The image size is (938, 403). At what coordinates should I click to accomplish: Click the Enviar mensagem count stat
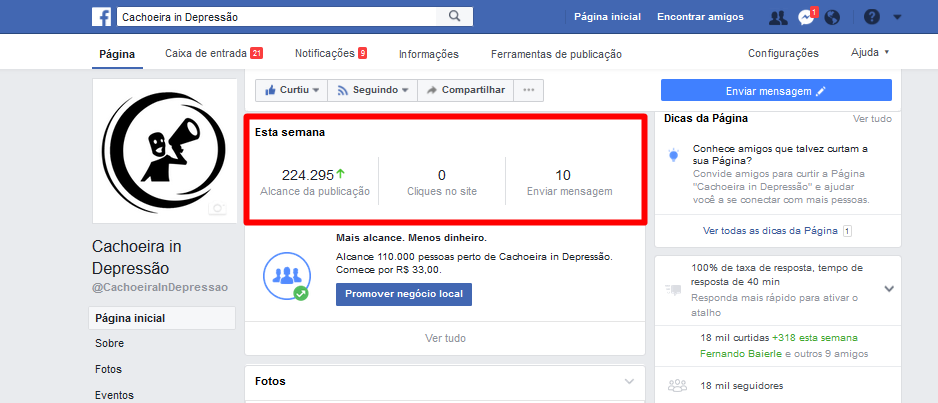pyautogui.click(x=570, y=182)
